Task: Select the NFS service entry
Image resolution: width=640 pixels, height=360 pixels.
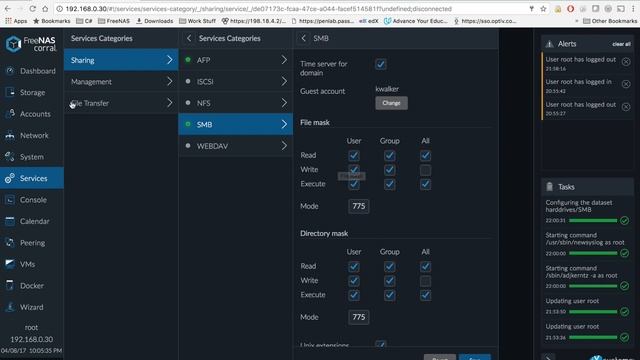Action: pyautogui.click(x=236, y=103)
